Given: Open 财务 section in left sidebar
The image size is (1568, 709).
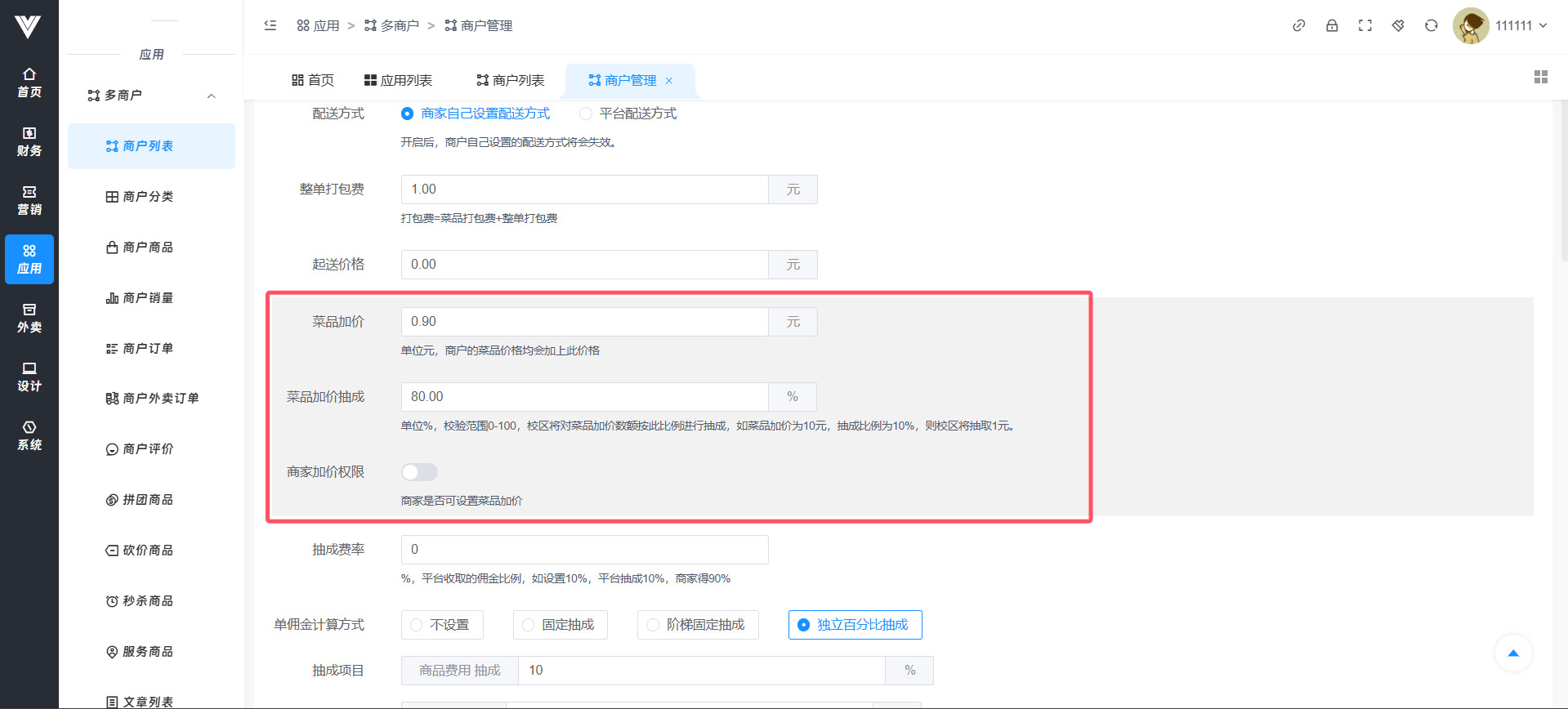Looking at the screenshot, I should (29, 141).
